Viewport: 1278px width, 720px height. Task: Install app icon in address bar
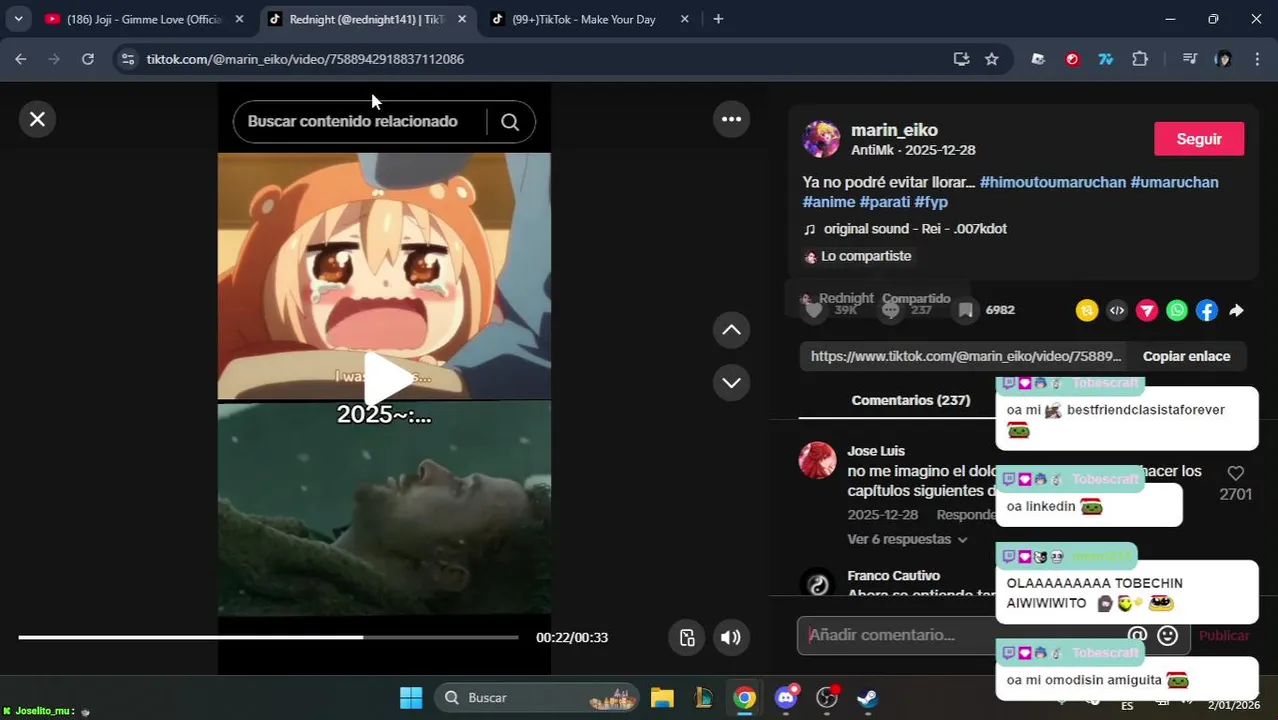tap(961, 59)
